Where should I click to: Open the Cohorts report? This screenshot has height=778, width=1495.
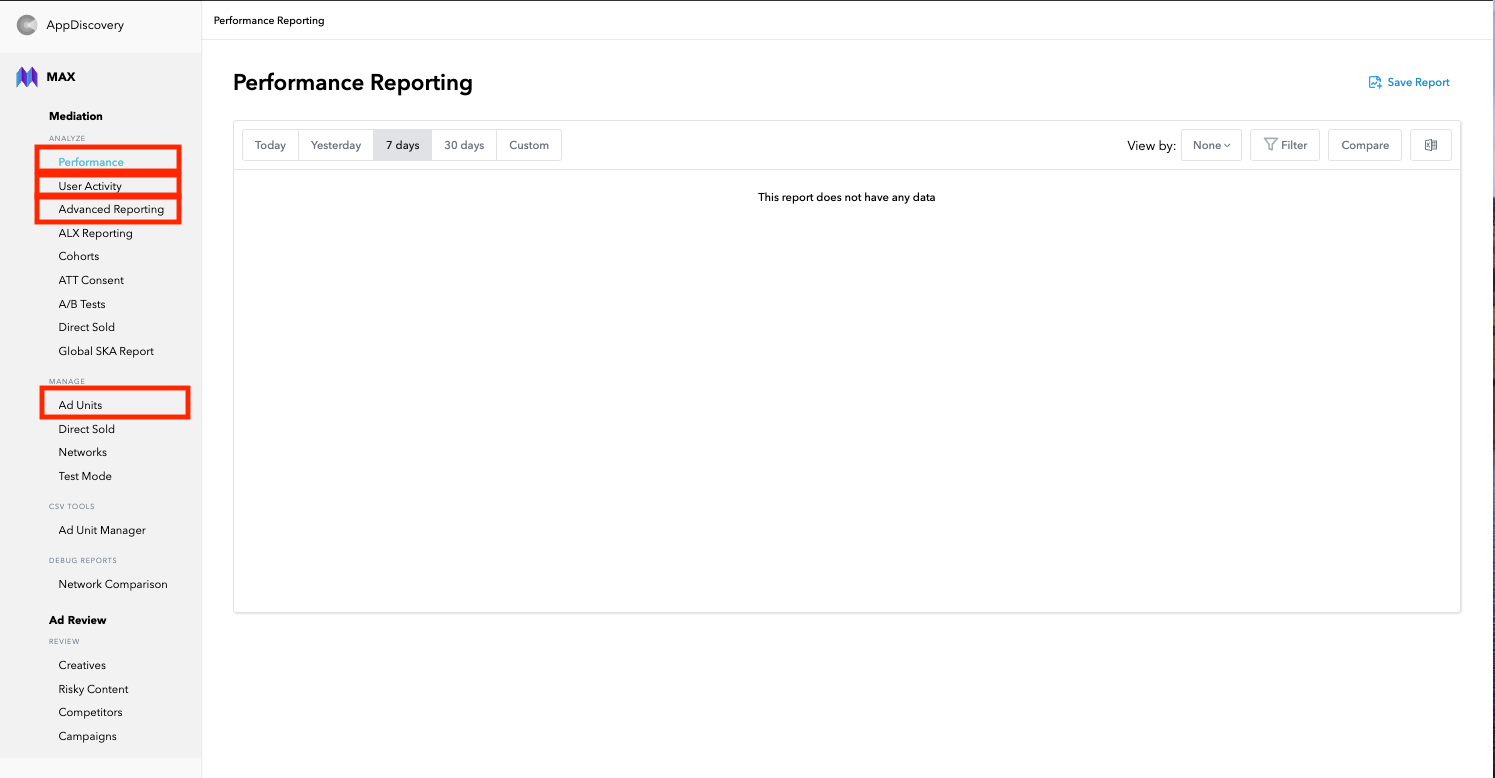(78, 256)
